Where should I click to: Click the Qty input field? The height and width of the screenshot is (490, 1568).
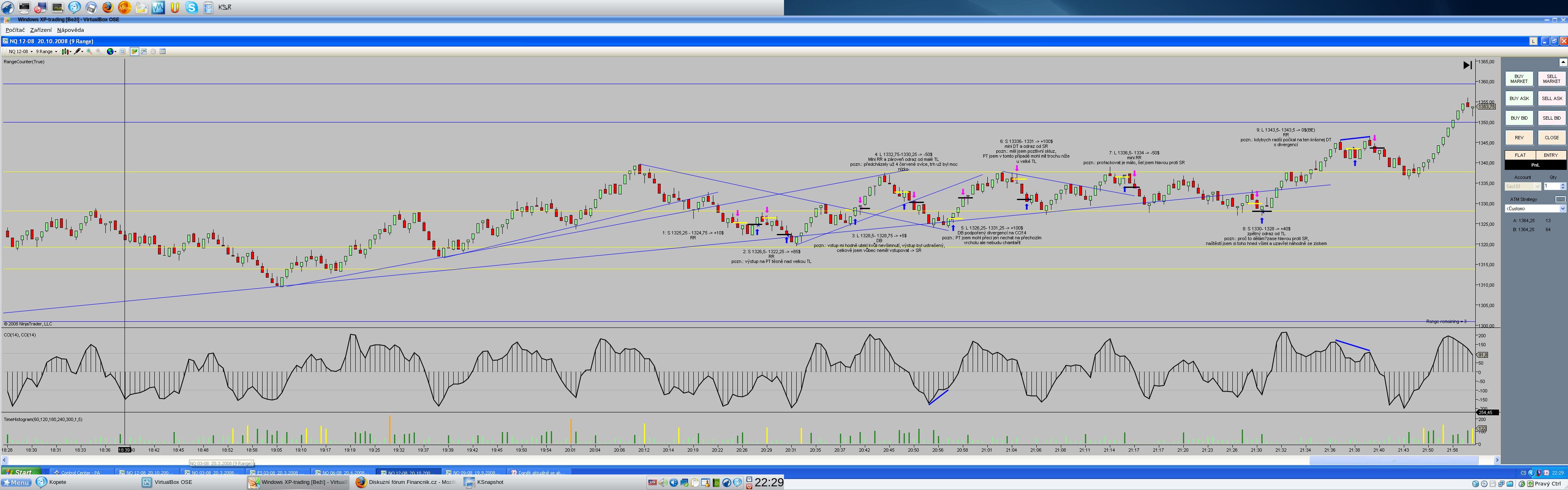1551,186
